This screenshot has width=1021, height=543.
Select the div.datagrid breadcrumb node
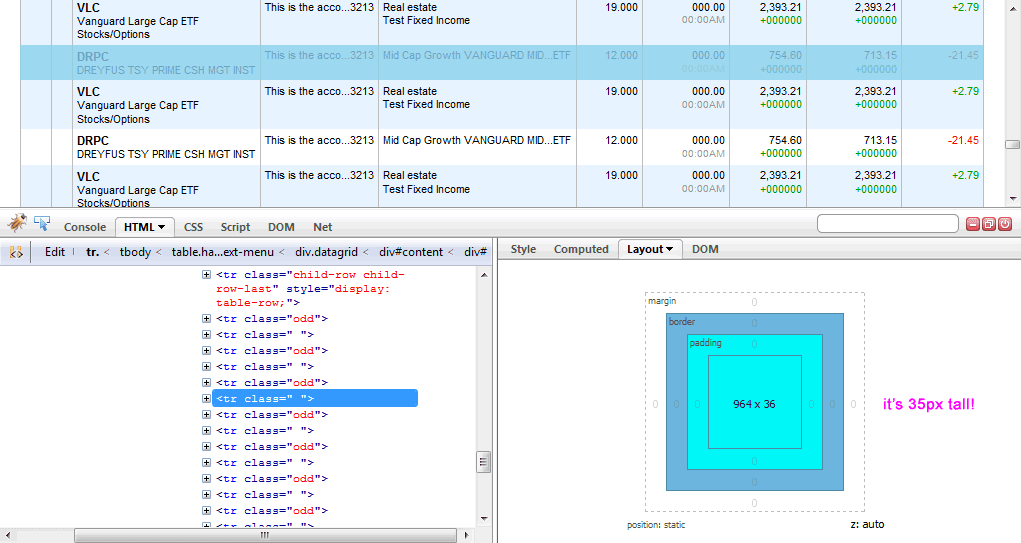click(x=326, y=252)
